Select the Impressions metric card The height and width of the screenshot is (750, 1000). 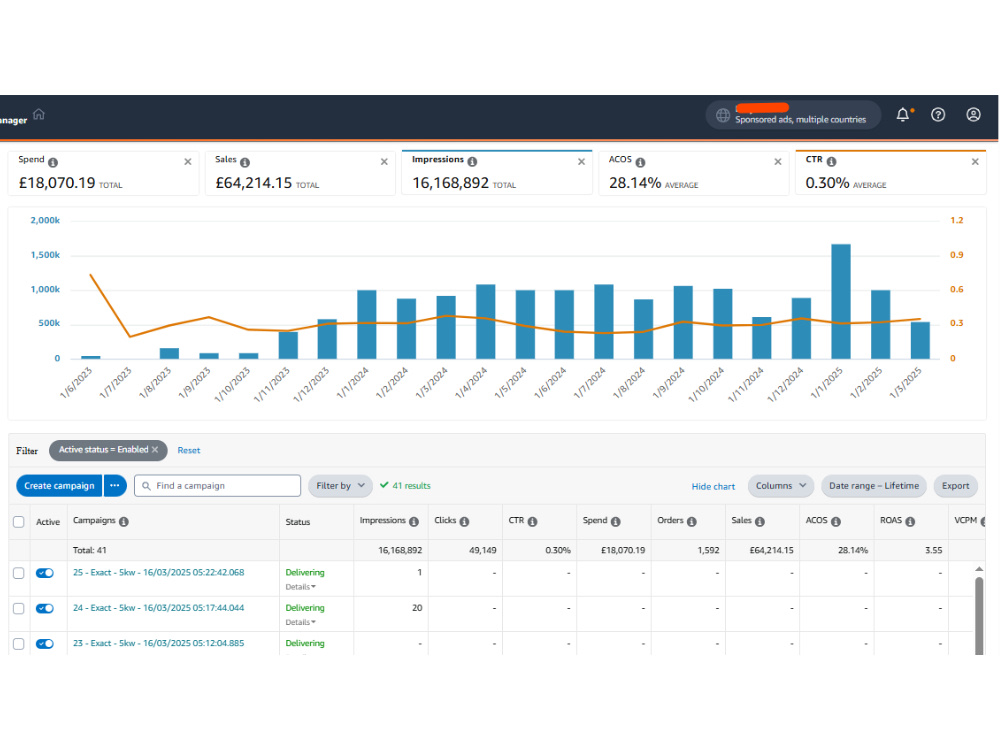coord(496,173)
